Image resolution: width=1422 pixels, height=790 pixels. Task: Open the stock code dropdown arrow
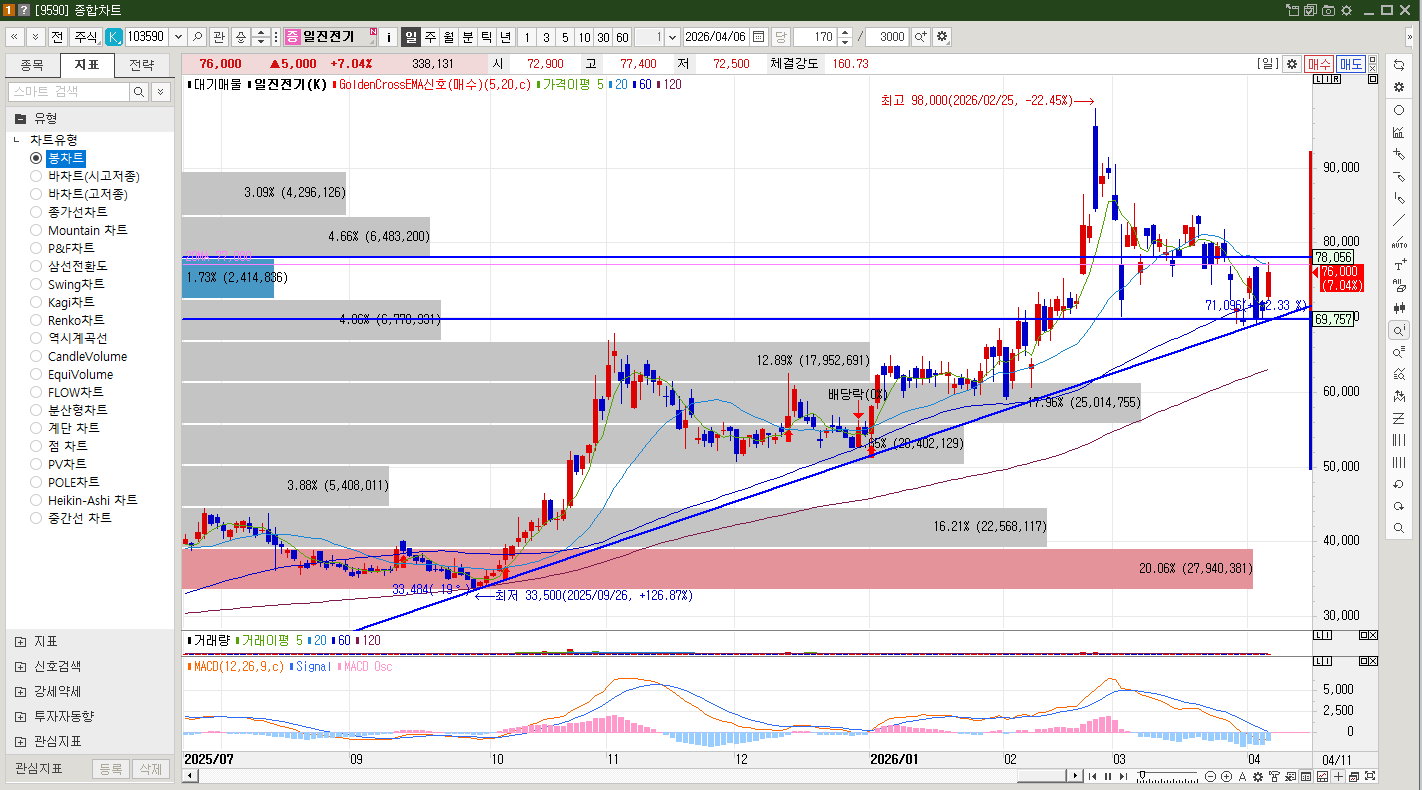[x=179, y=37]
